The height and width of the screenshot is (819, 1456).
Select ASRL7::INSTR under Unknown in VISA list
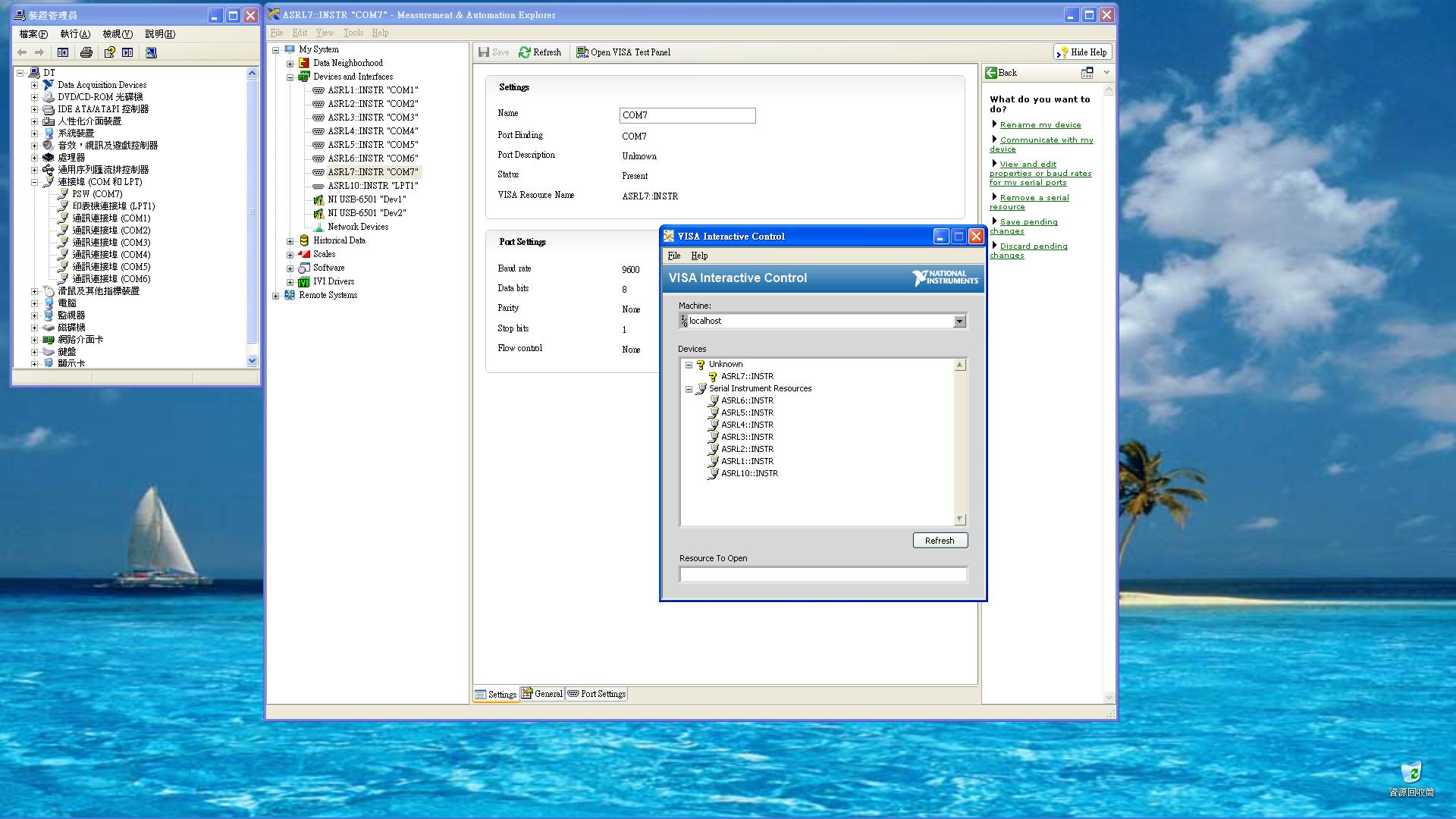pyautogui.click(x=747, y=376)
